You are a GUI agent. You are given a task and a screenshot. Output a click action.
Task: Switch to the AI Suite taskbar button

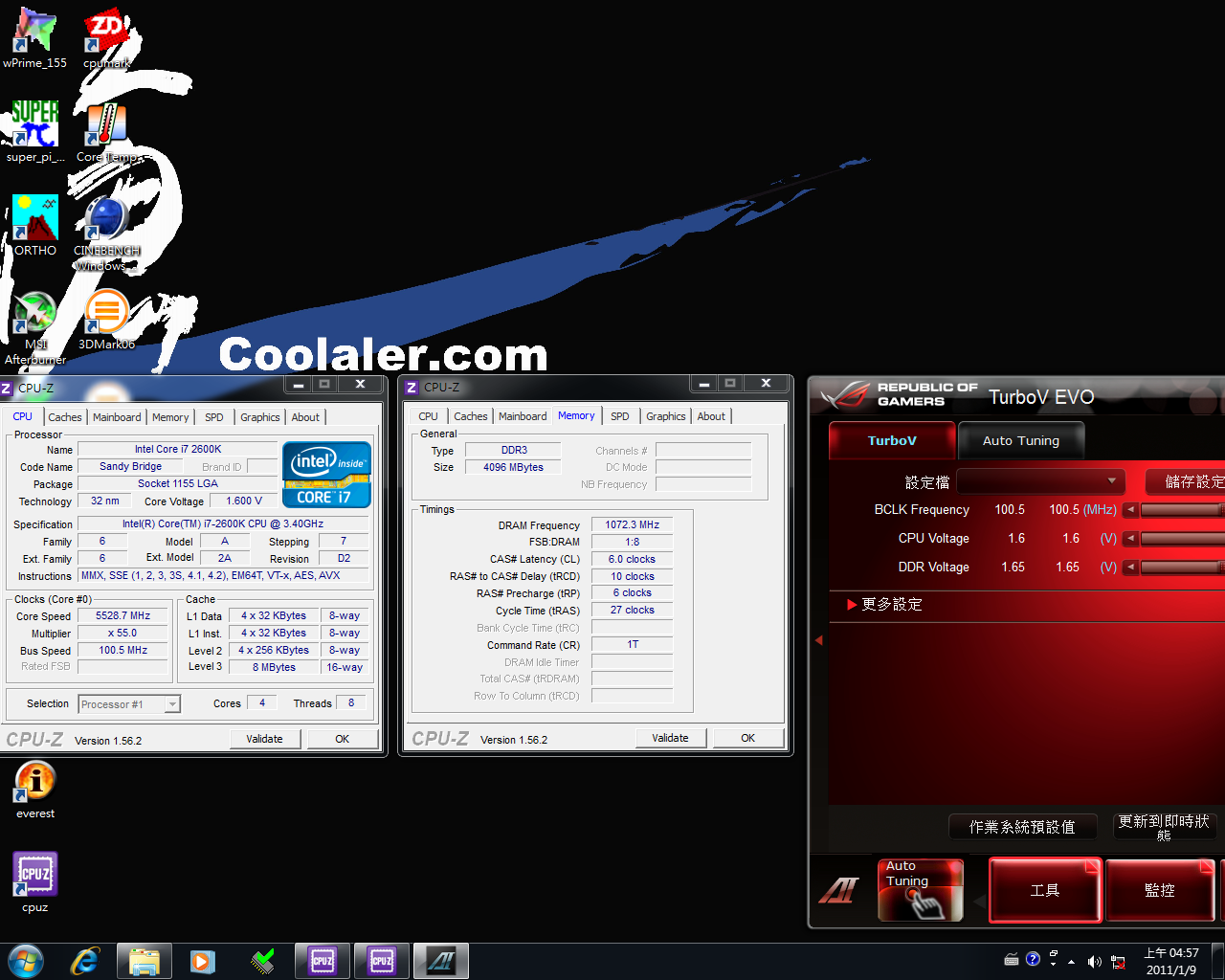click(441, 961)
